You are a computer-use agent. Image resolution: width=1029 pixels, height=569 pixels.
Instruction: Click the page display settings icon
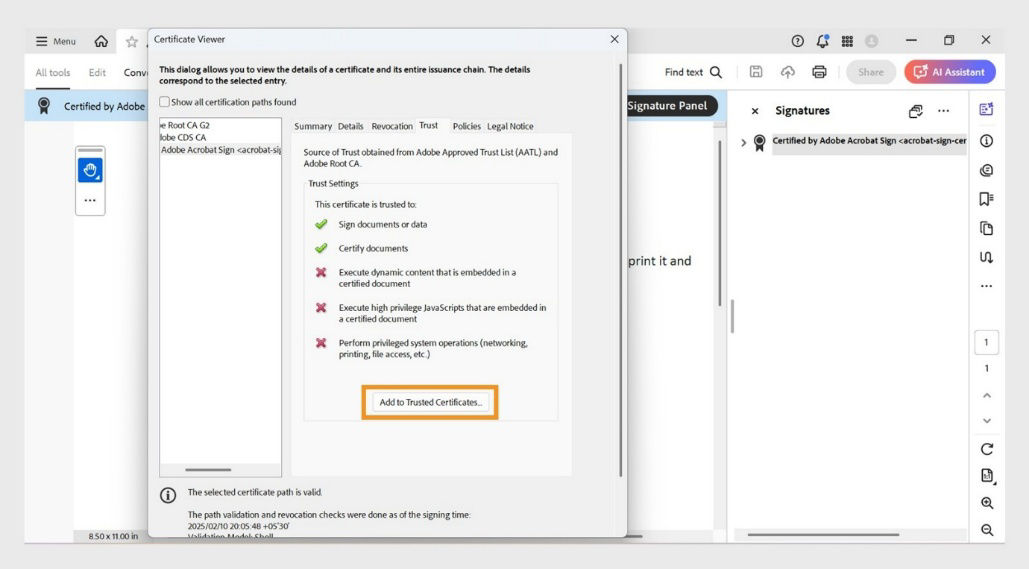tap(987, 476)
